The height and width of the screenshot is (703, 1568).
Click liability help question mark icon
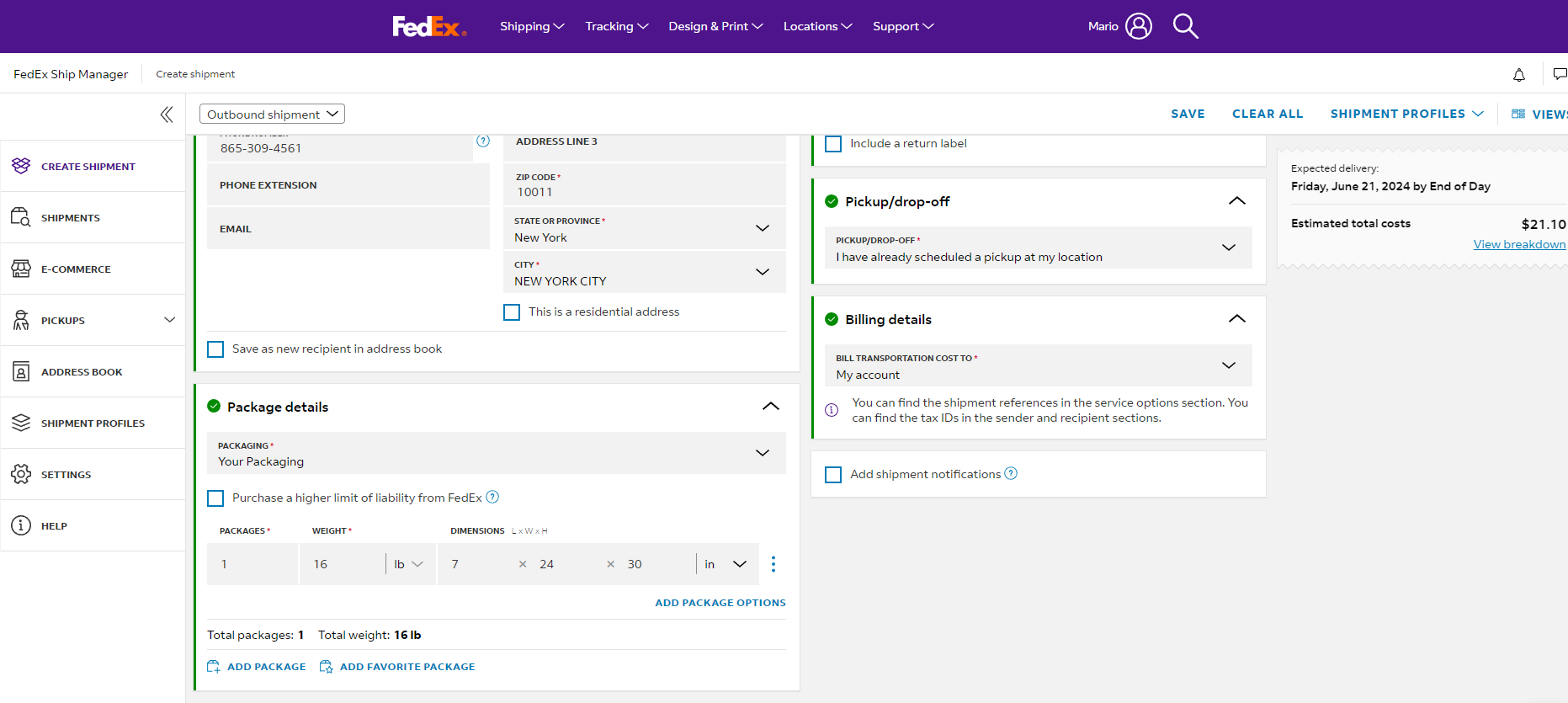click(x=493, y=497)
